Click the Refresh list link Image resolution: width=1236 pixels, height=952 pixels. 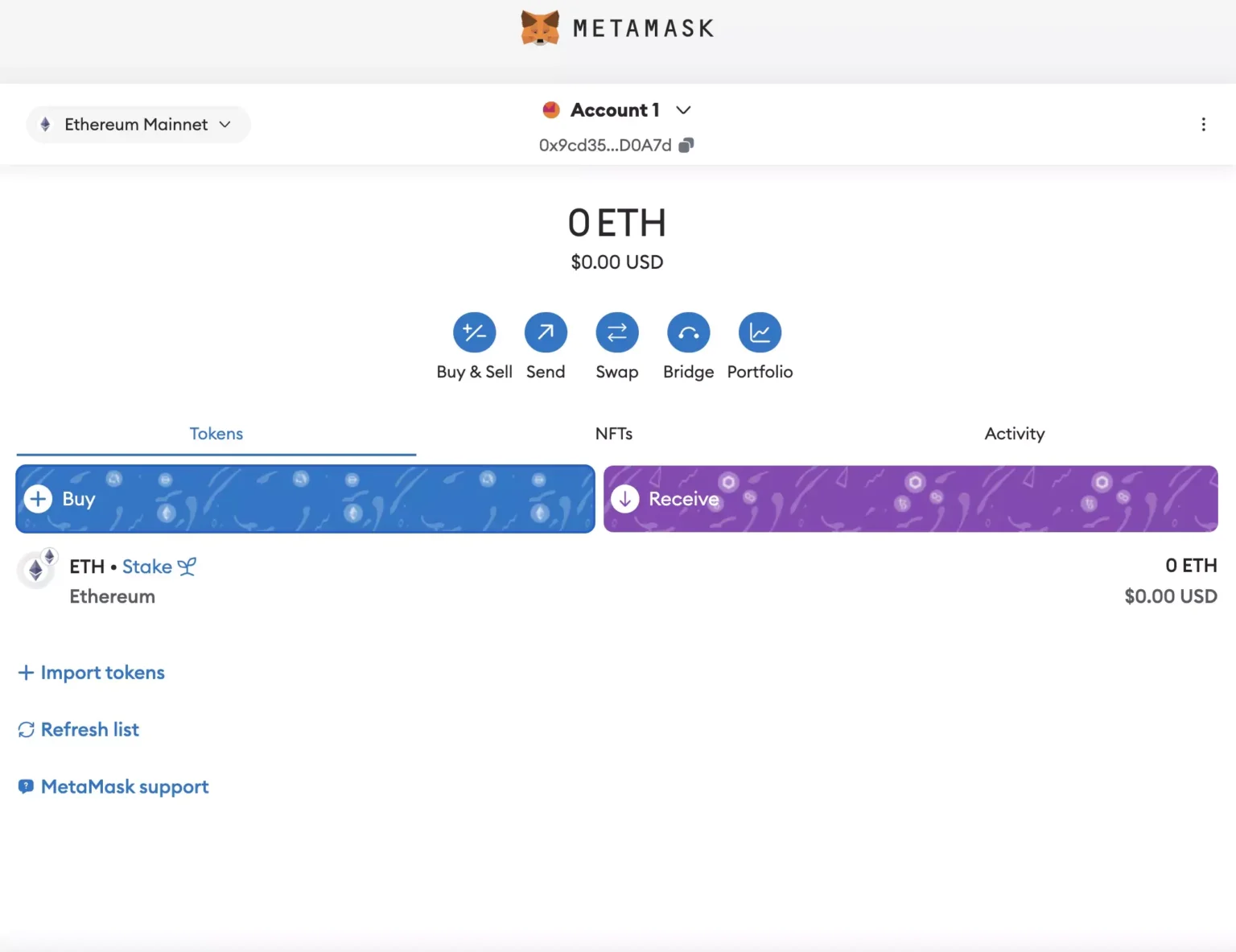pos(90,730)
